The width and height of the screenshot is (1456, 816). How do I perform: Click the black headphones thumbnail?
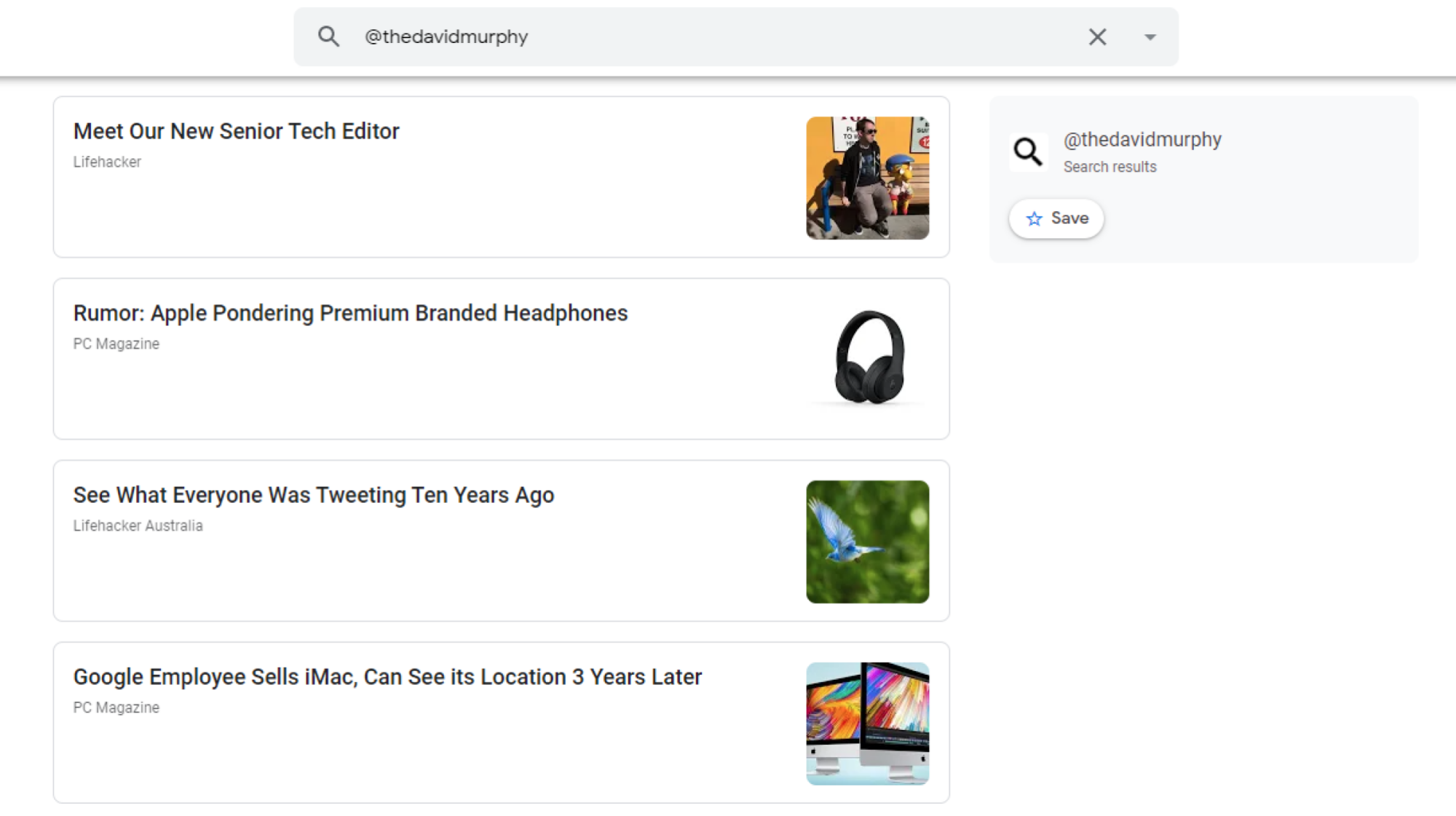pyautogui.click(x=867, y=358)
